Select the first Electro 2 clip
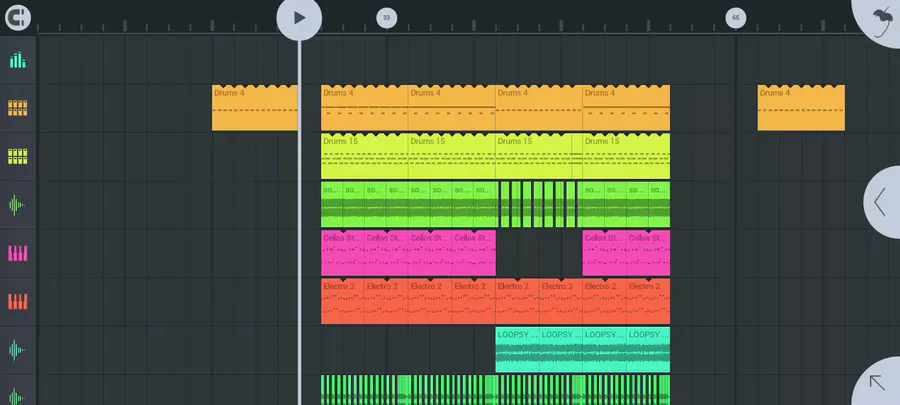The image size is (900, 405). click(343, 301)
